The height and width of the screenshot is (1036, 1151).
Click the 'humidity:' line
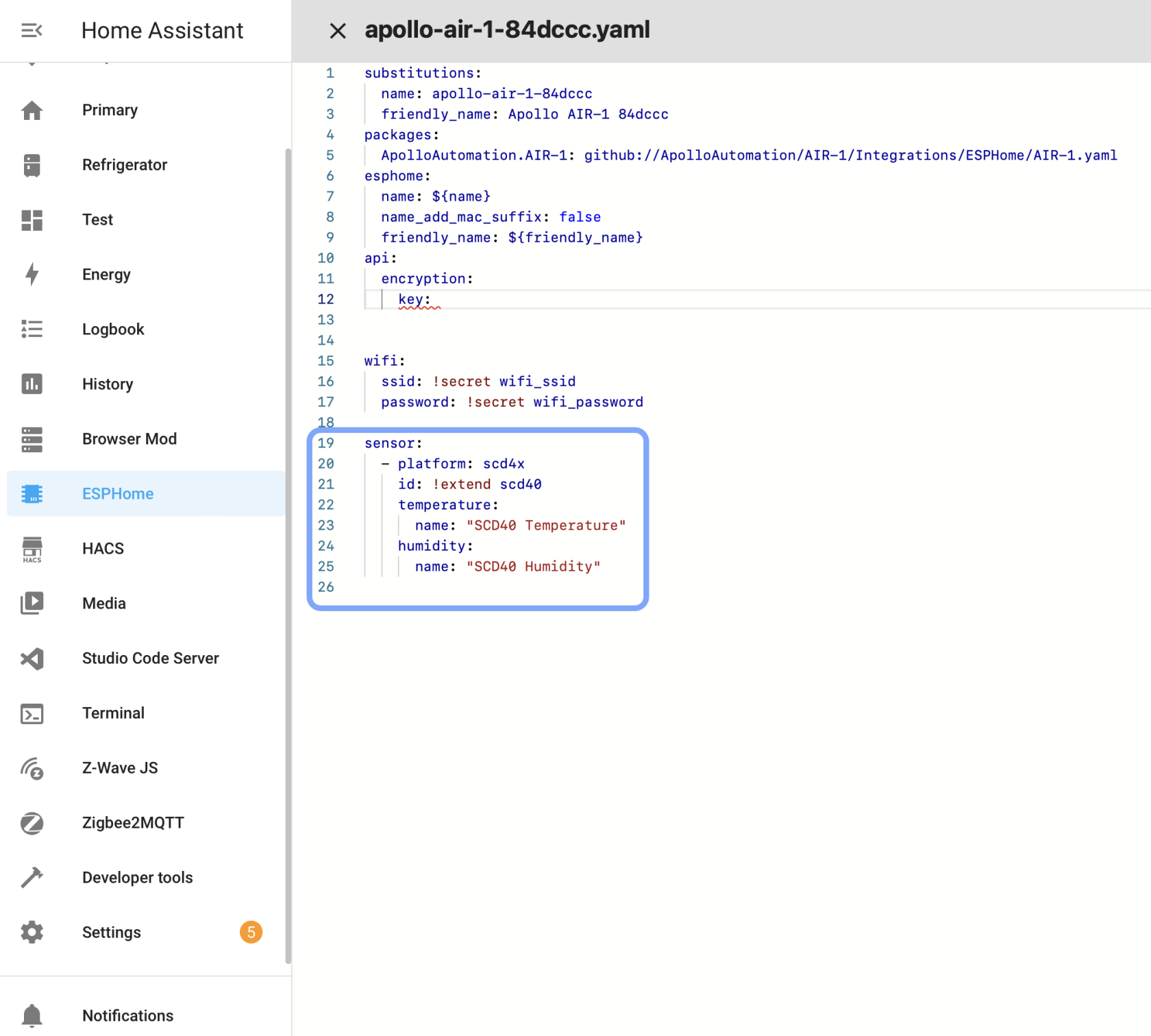point(435,546)
